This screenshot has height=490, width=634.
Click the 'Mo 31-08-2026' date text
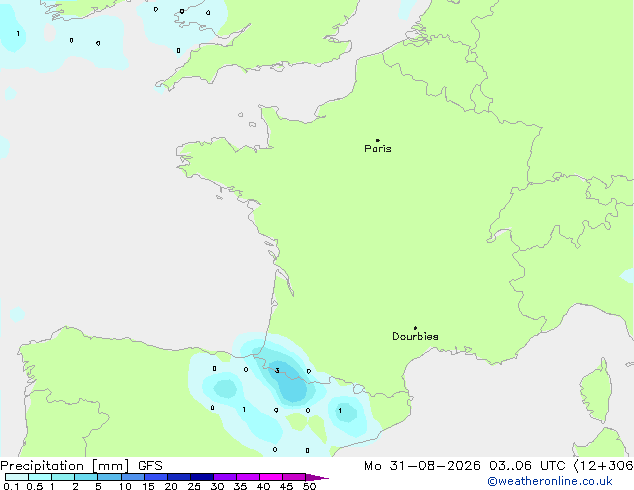[x=422, y=466]
